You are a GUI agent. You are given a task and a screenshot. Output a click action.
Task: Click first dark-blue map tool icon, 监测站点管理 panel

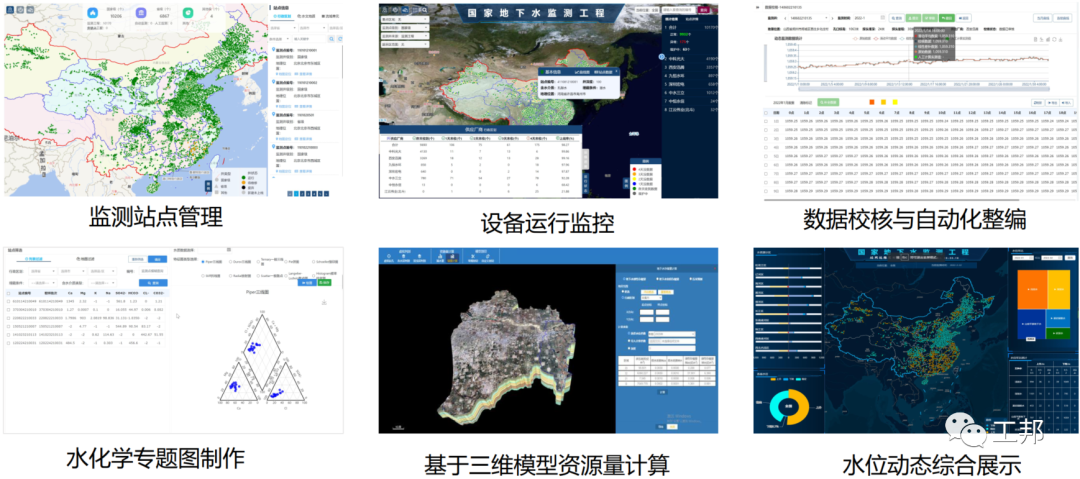click(x=10, y=10)
